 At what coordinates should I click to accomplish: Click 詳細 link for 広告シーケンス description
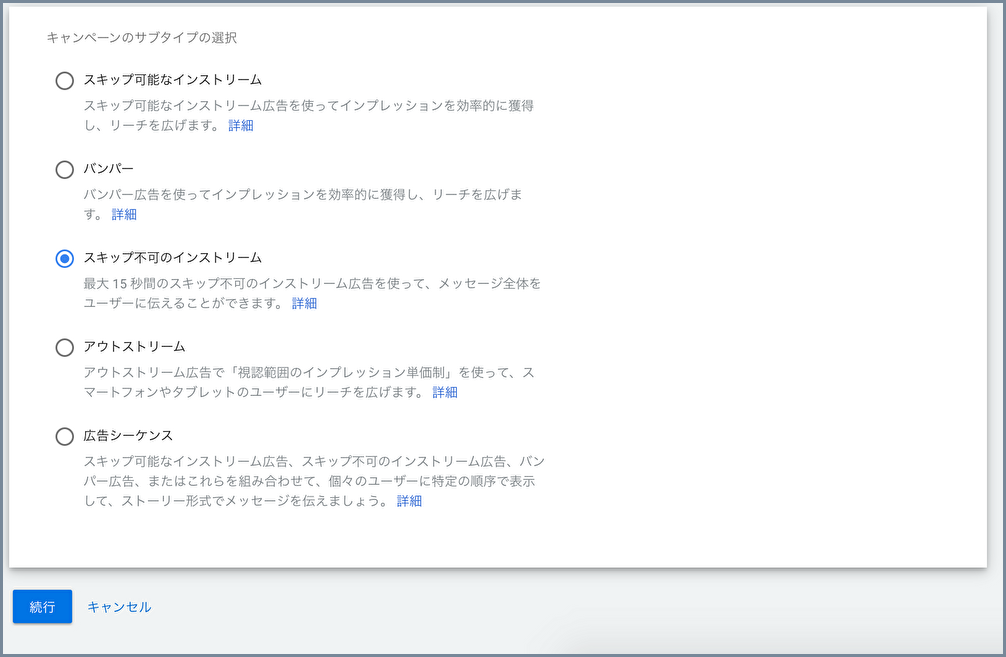(409, 502)
